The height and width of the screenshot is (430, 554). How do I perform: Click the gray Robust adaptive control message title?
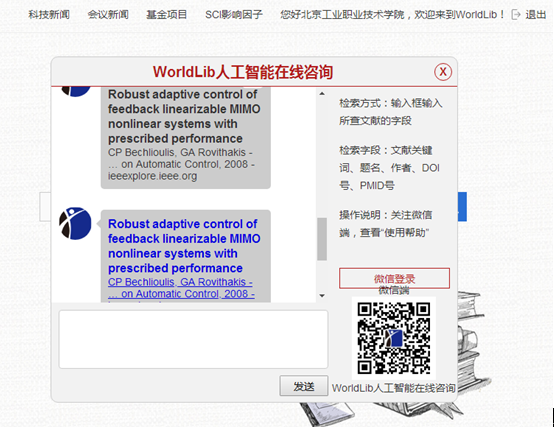[x=184, y=116]
